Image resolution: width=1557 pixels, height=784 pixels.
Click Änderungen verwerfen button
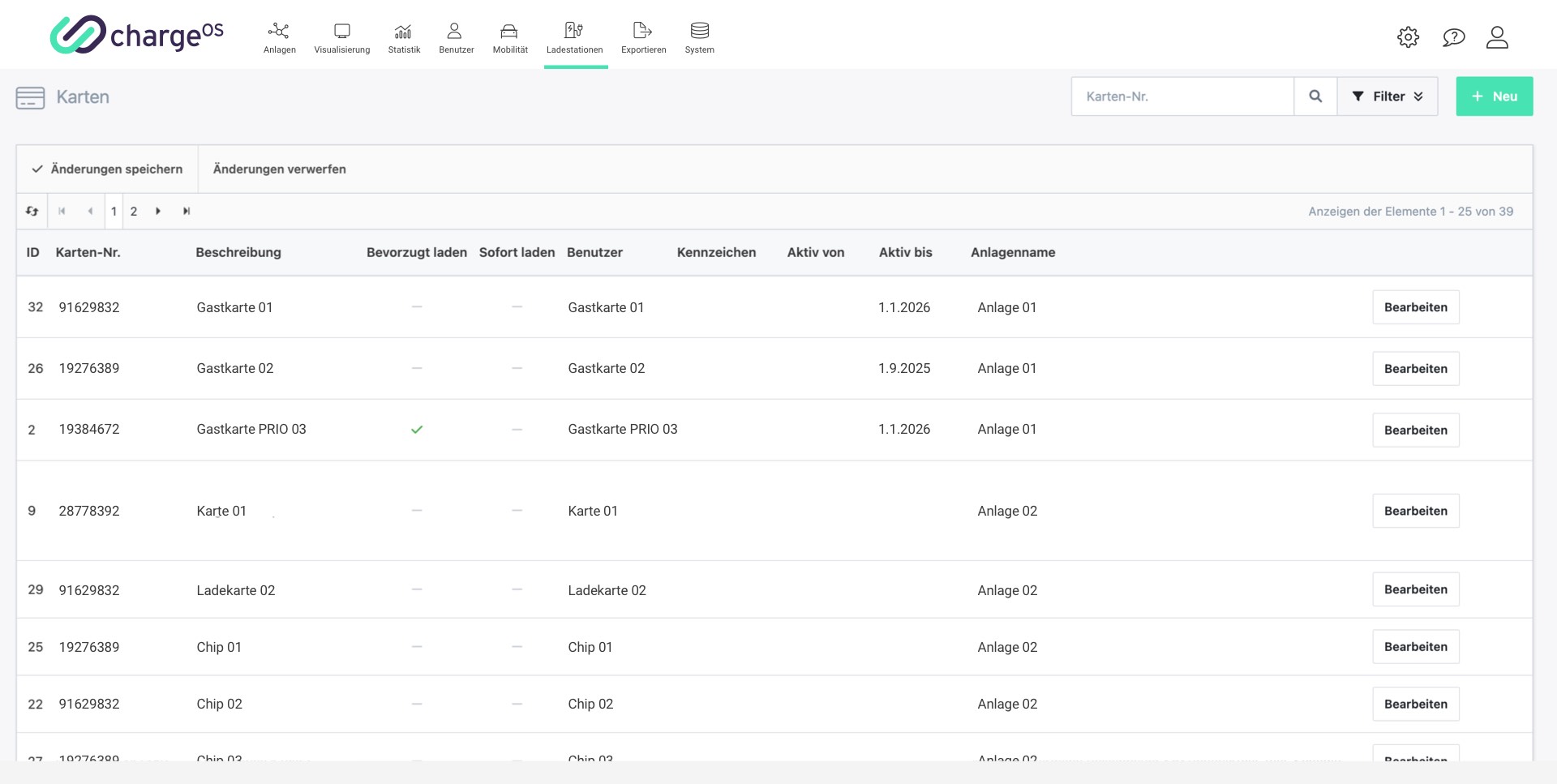(279, 169)
